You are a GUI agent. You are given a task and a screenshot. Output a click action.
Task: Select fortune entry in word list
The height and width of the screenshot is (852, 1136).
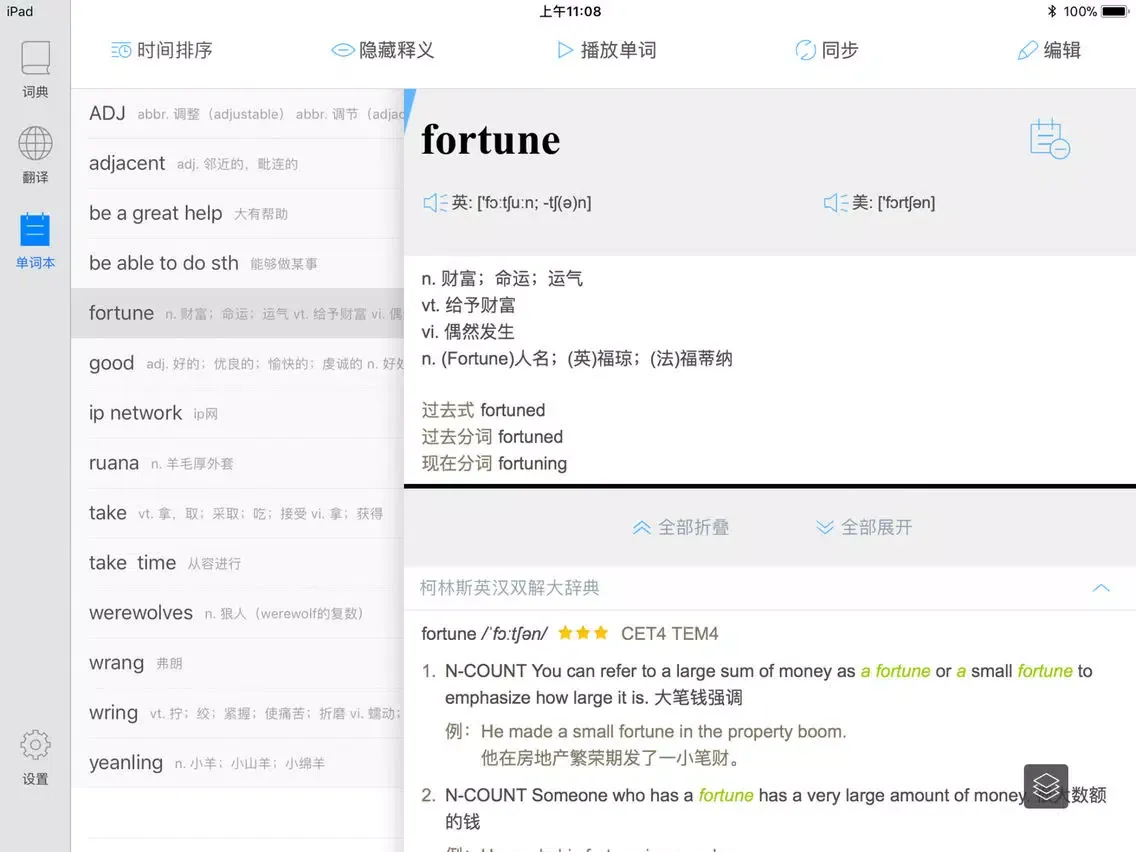coord(238,313)
